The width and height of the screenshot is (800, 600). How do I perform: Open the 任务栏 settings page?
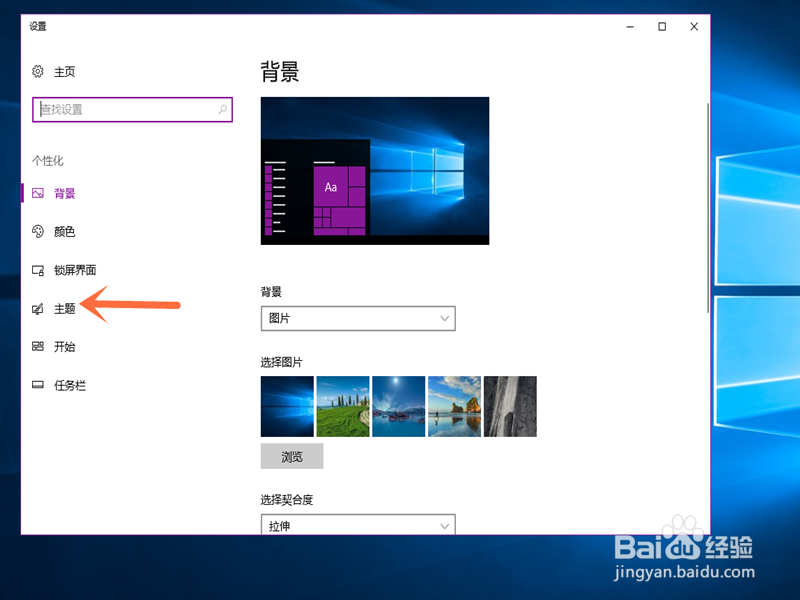[70, 385]
